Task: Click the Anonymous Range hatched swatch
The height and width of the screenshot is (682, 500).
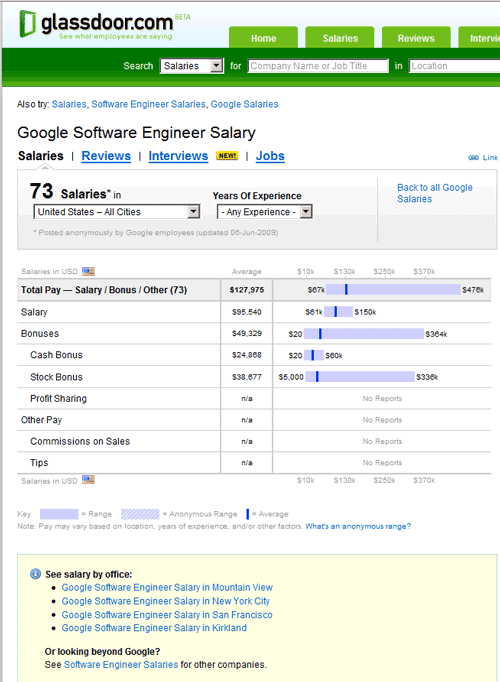Action: coord(140,514)
